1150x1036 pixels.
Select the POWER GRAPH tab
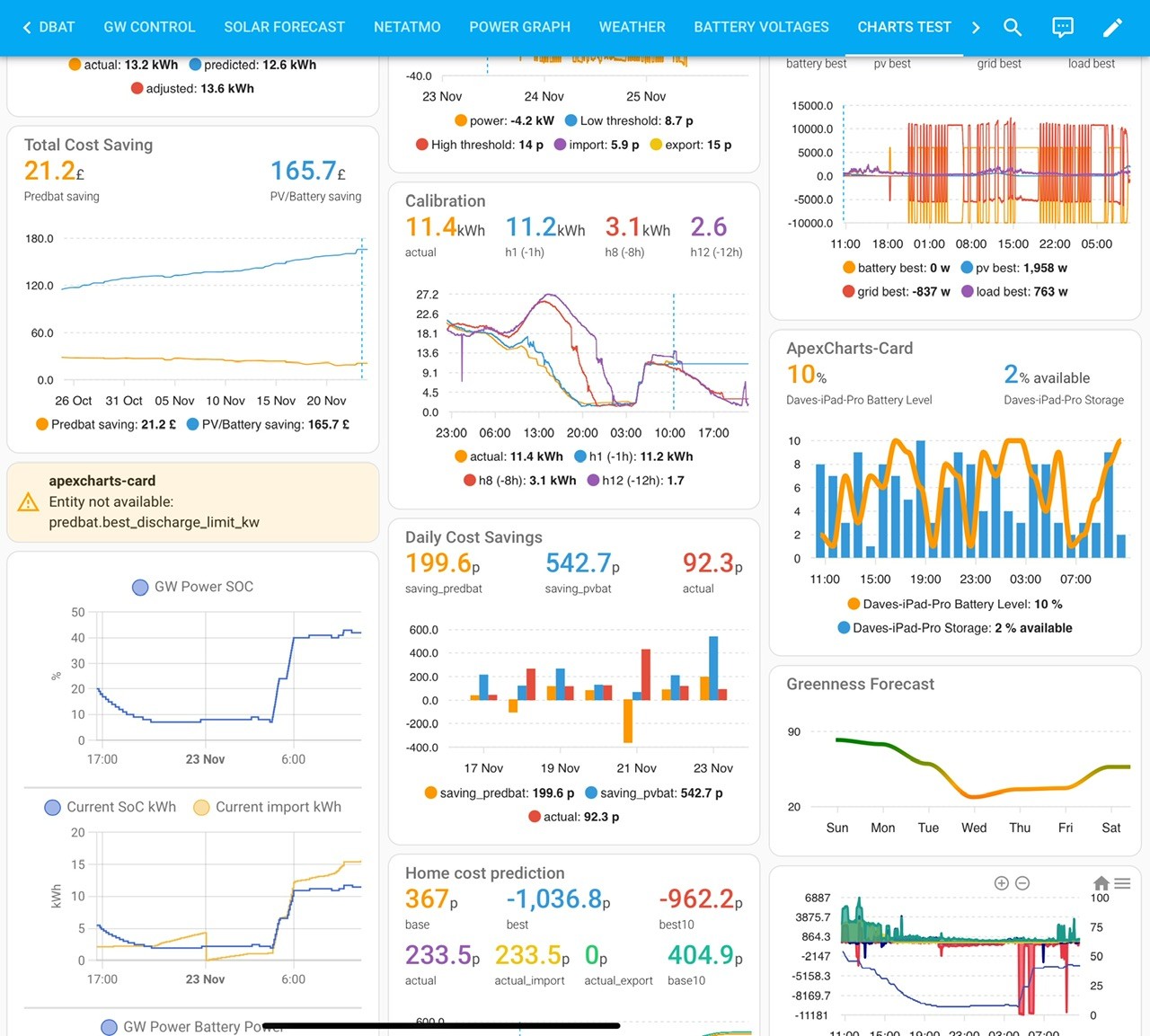[x=519, y=27]
